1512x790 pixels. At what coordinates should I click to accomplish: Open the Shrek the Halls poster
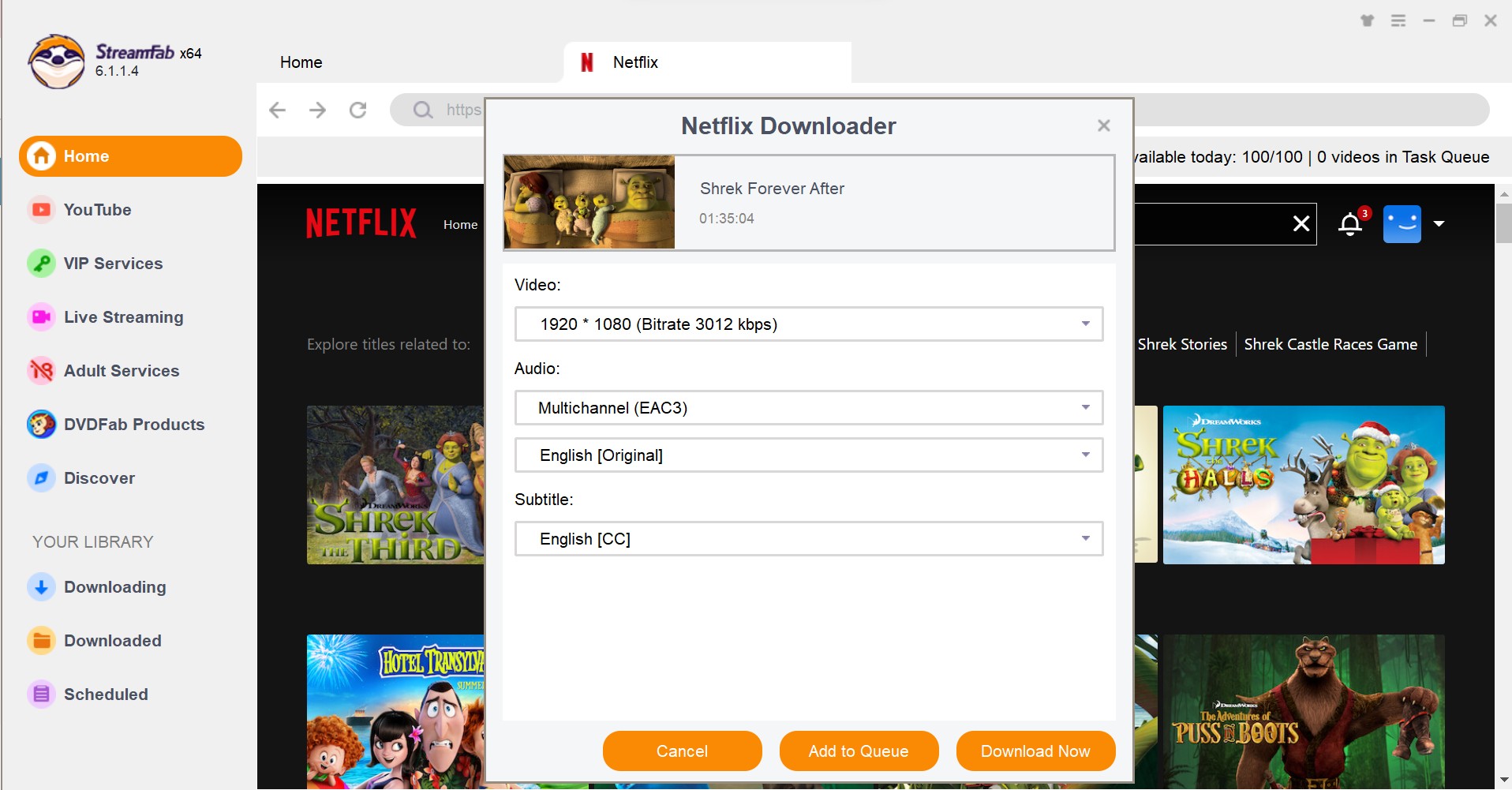coord(1304,485)
